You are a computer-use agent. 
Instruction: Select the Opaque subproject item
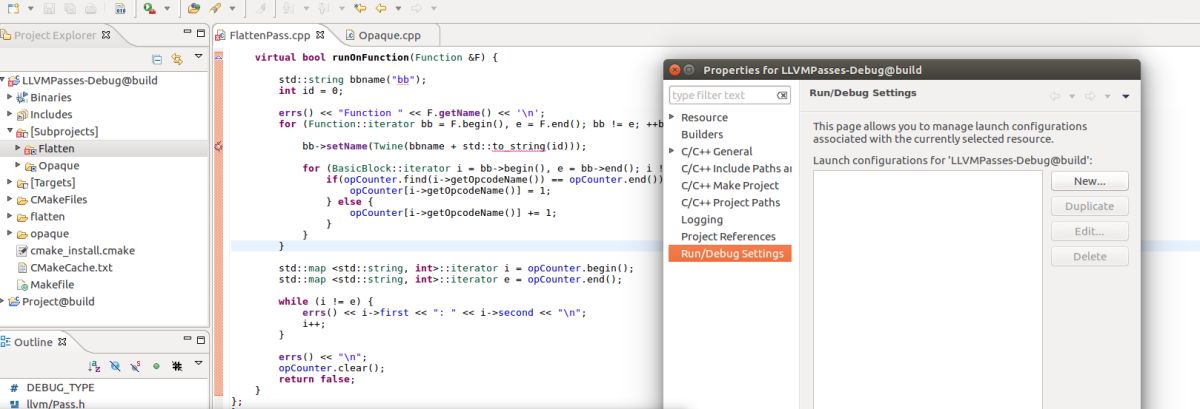pyautogui.click(x=58, y=165)
